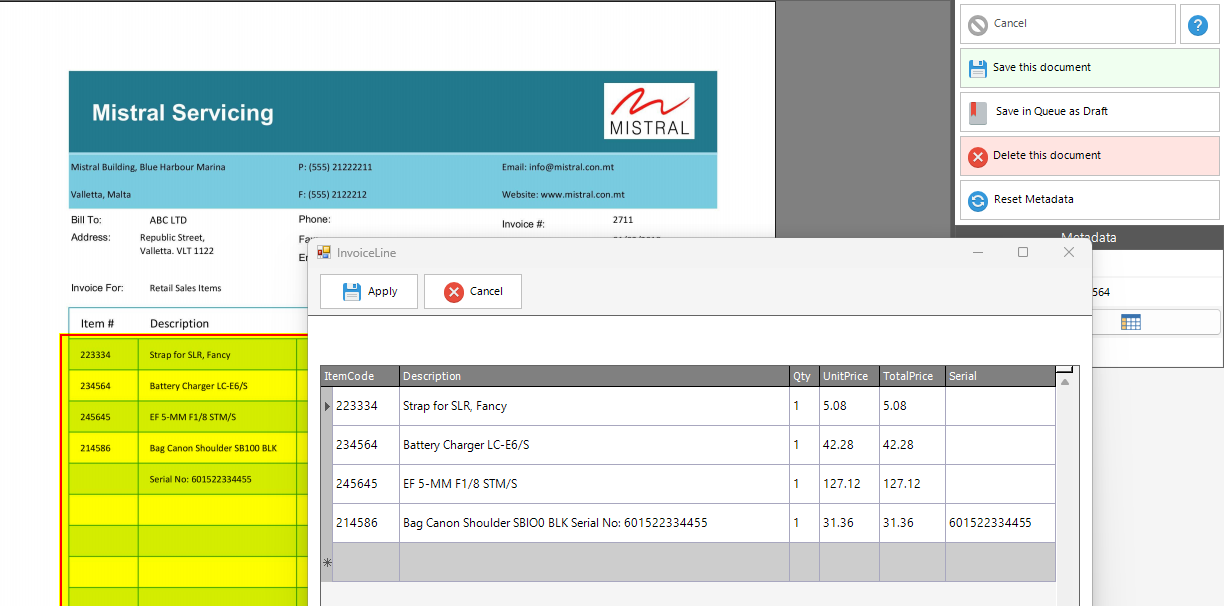Click the Mistral logo on the invoice
Viewport: 1225px width, 606px height.
(649, 110)
